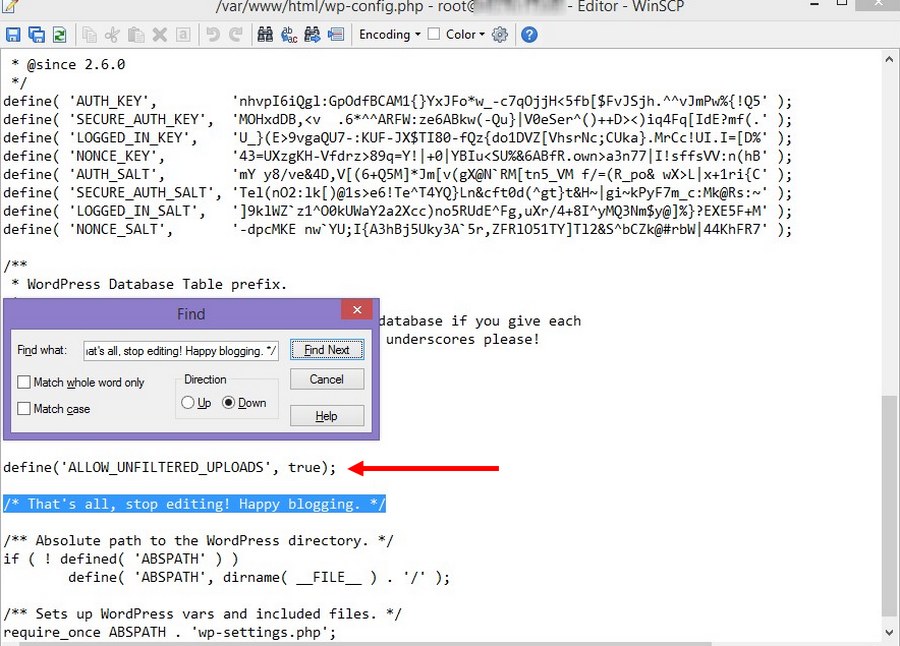The height and width of the screenshot is (646, 900).
Task: Reload the file from the server
Action: 58,34
